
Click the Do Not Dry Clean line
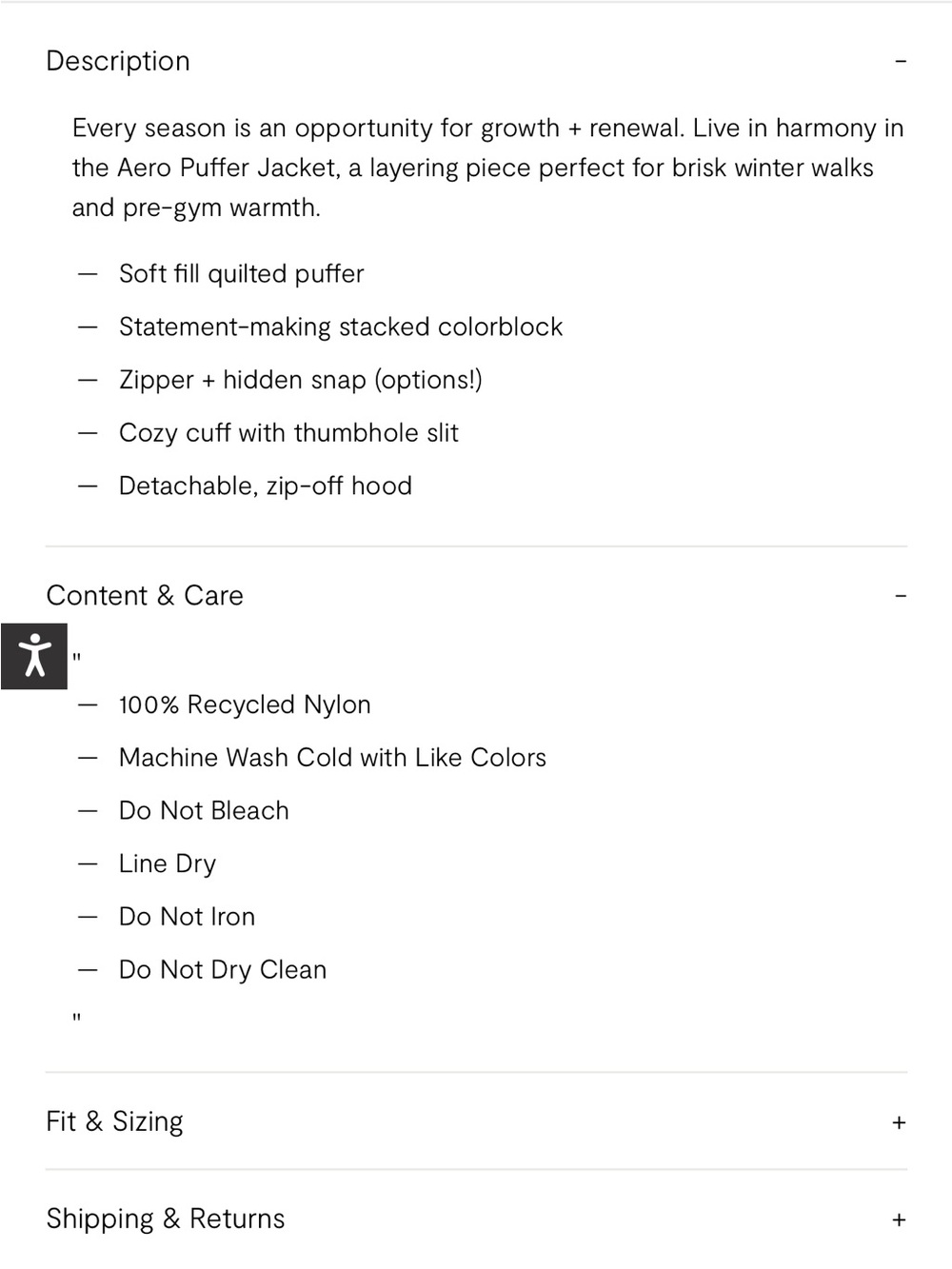click(x=223, y=970)
